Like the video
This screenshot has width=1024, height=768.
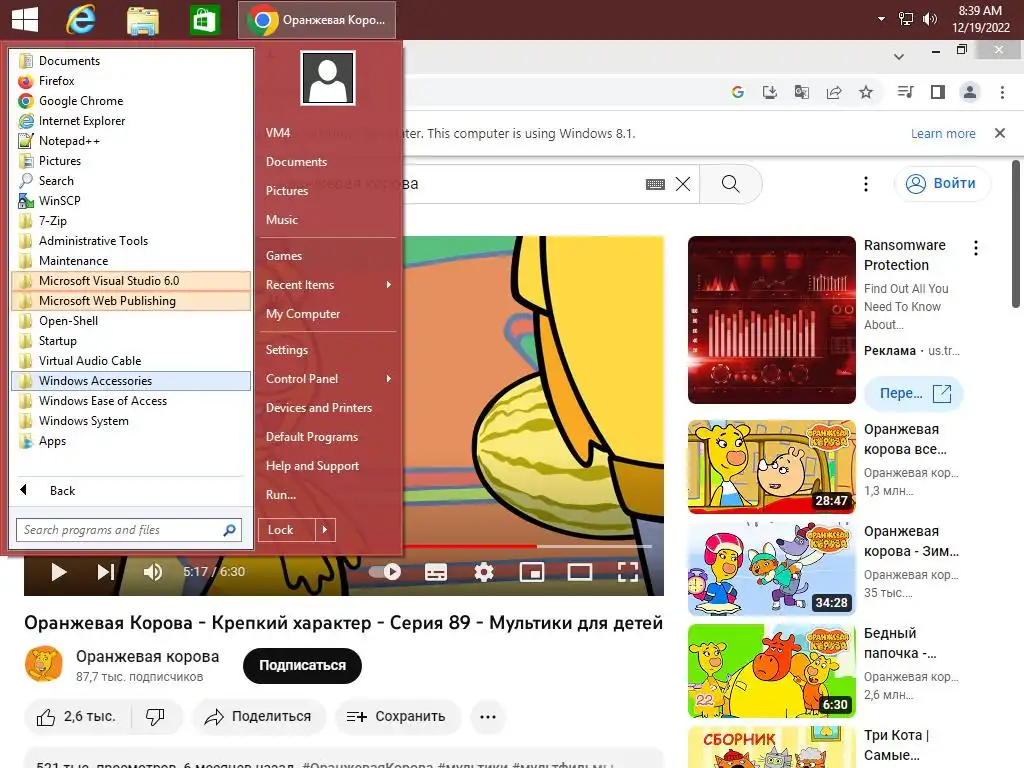[78, 716]
